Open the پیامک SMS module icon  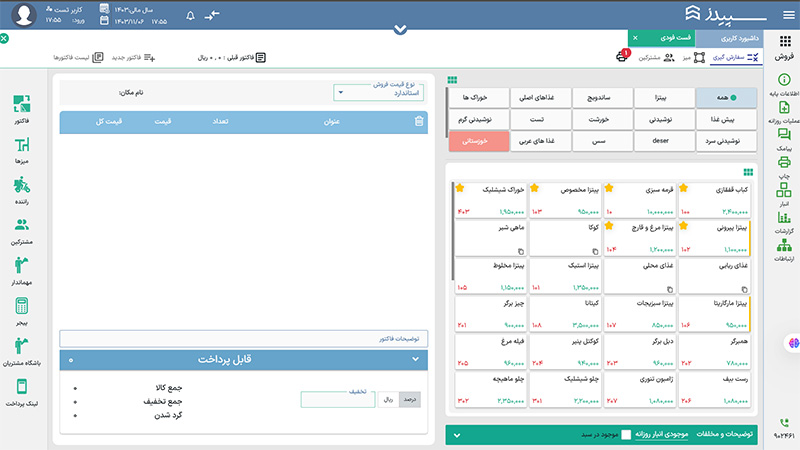point(784,135)
